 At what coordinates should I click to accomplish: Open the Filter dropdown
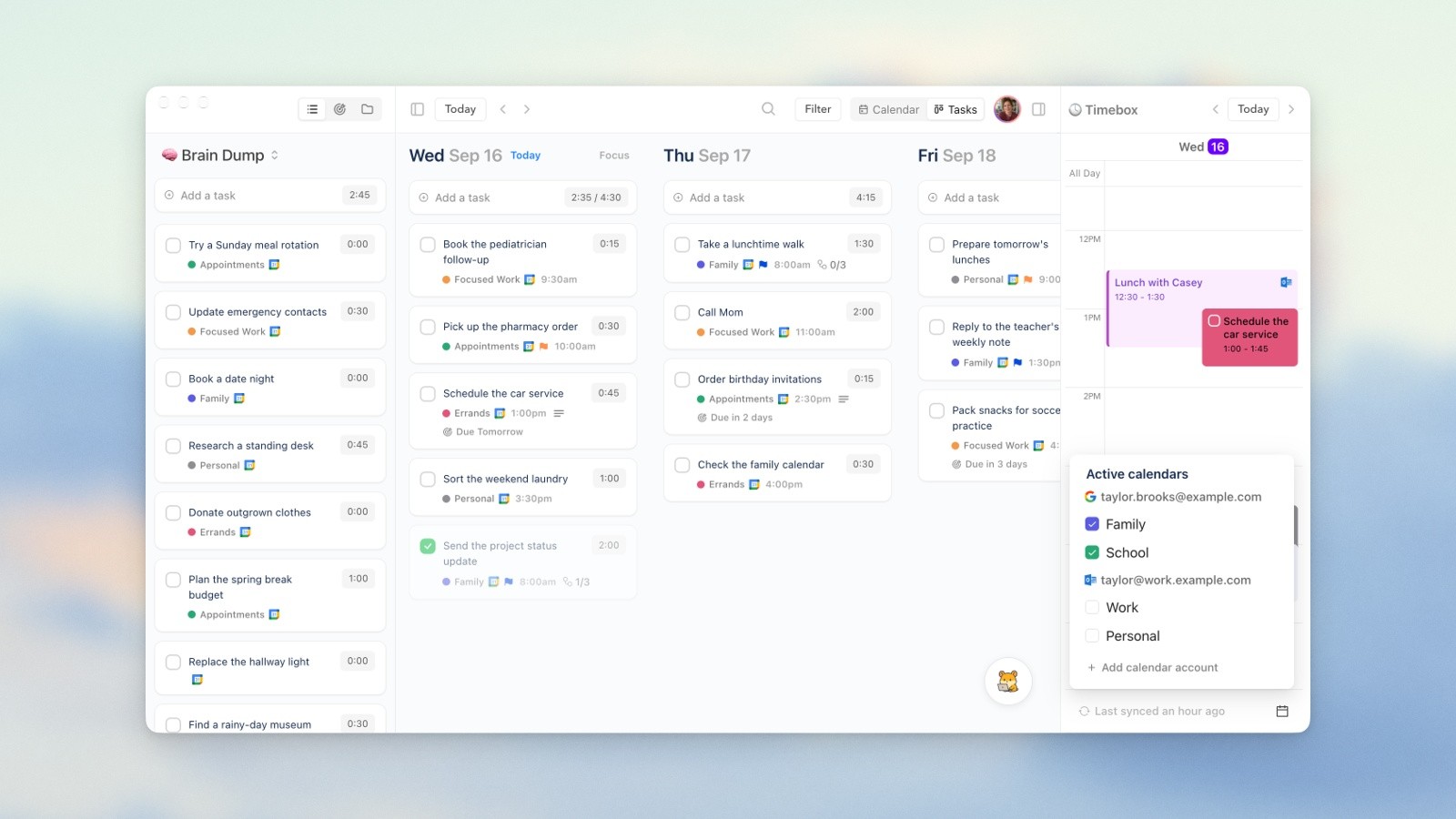(x=818, y=109)
